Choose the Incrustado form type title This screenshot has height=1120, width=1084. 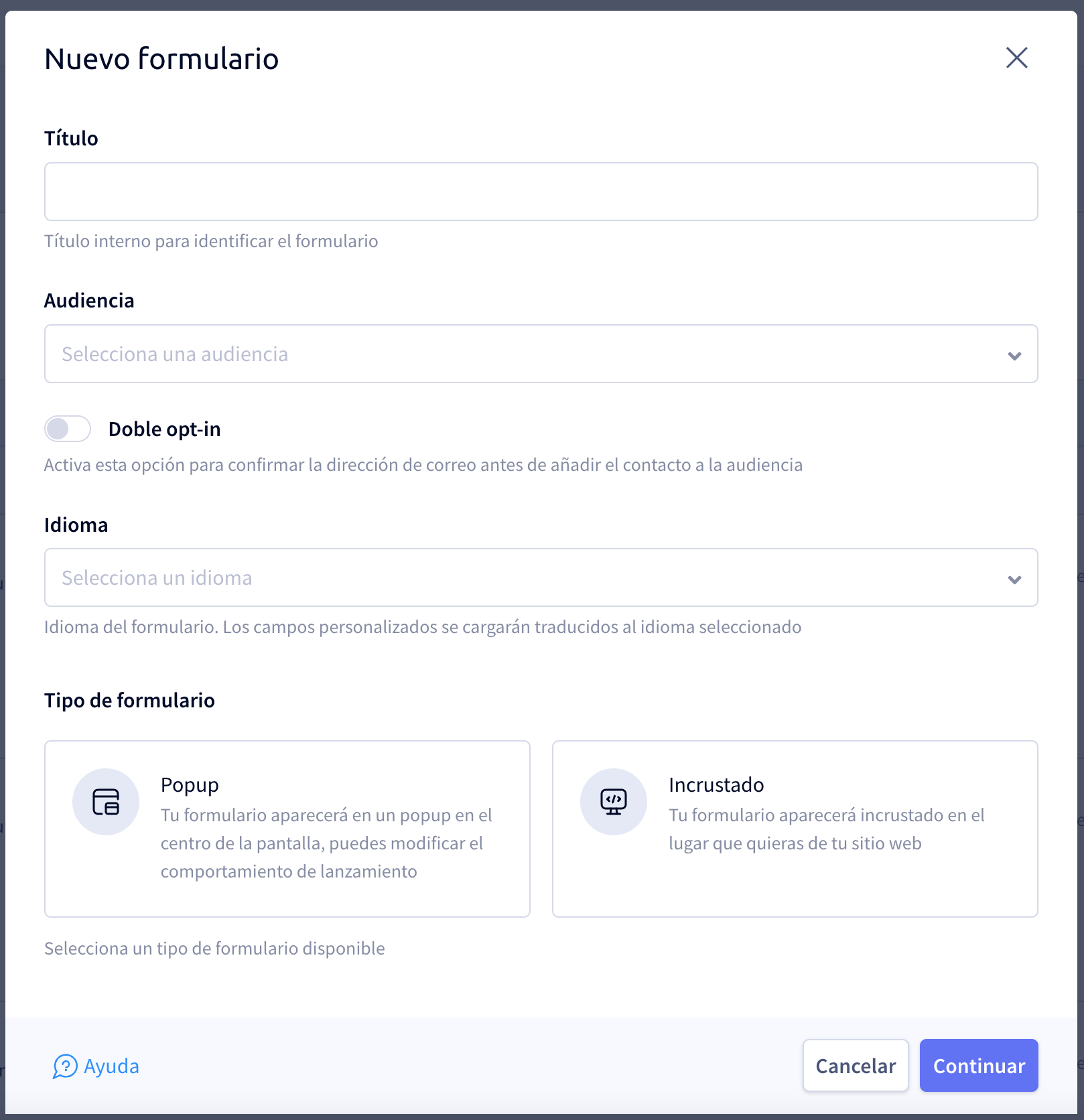(716, 785)
